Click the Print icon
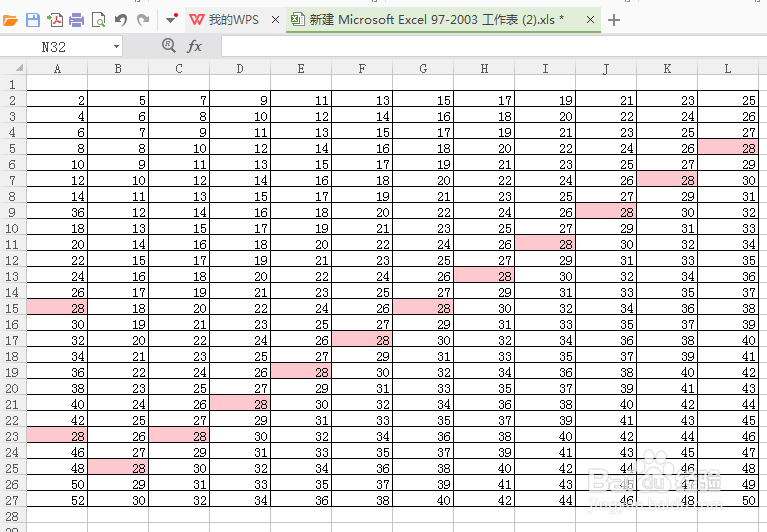 tap(76, 20)
